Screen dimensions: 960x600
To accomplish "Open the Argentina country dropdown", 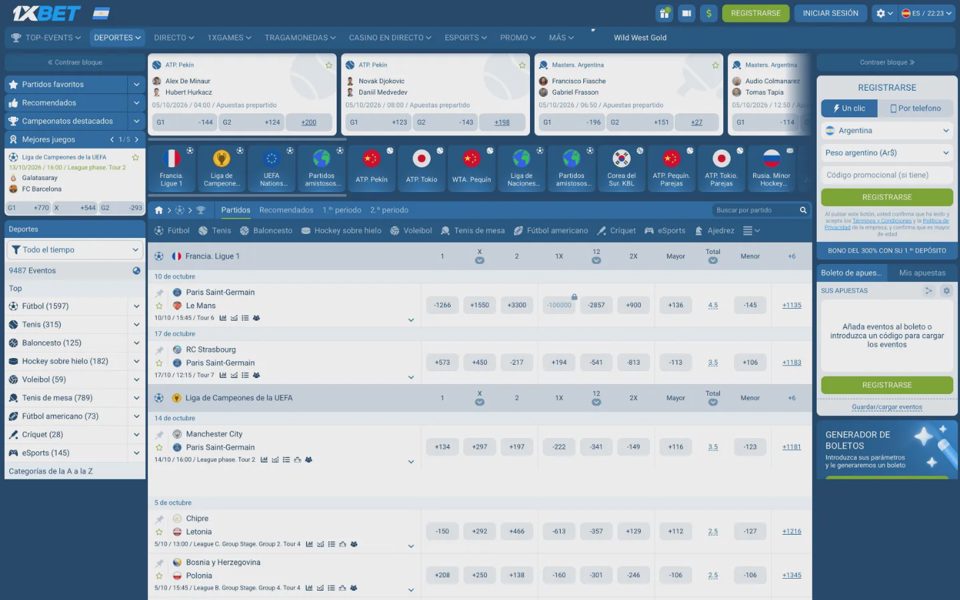I will (x=887, y=130).
